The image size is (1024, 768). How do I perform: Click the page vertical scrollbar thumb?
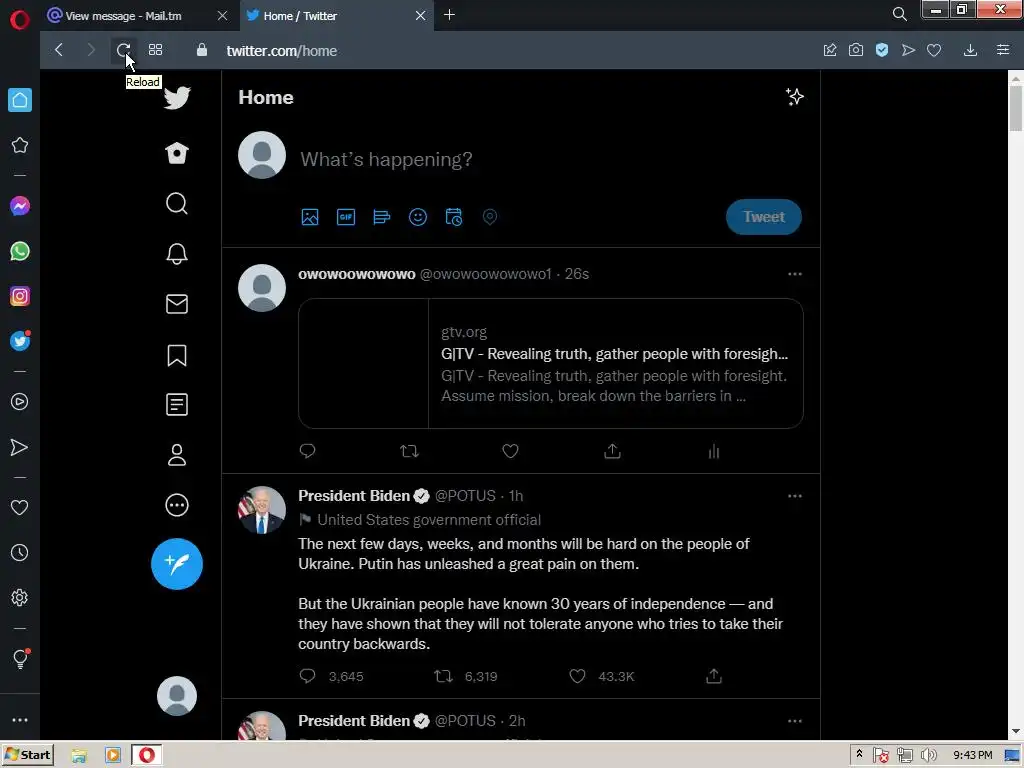click(x=1016, y=107)
